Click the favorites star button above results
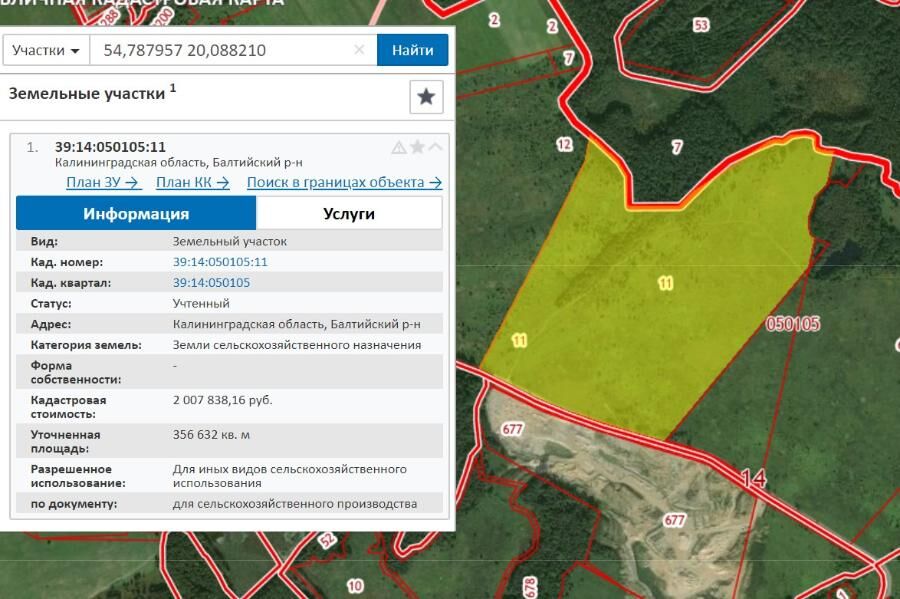The height and width of the screenshot is (599, 900). [x=426, y=97]
